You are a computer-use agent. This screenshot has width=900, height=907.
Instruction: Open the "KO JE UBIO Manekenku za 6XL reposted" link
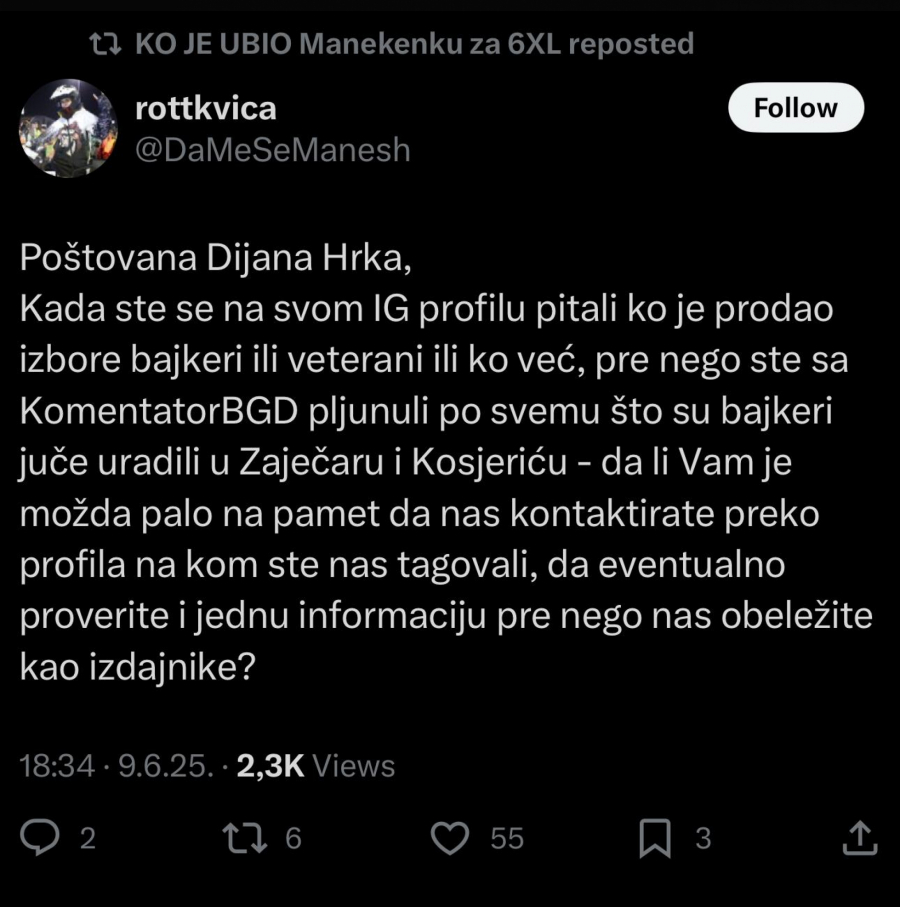pyautogui.click(x=413, y=44)
